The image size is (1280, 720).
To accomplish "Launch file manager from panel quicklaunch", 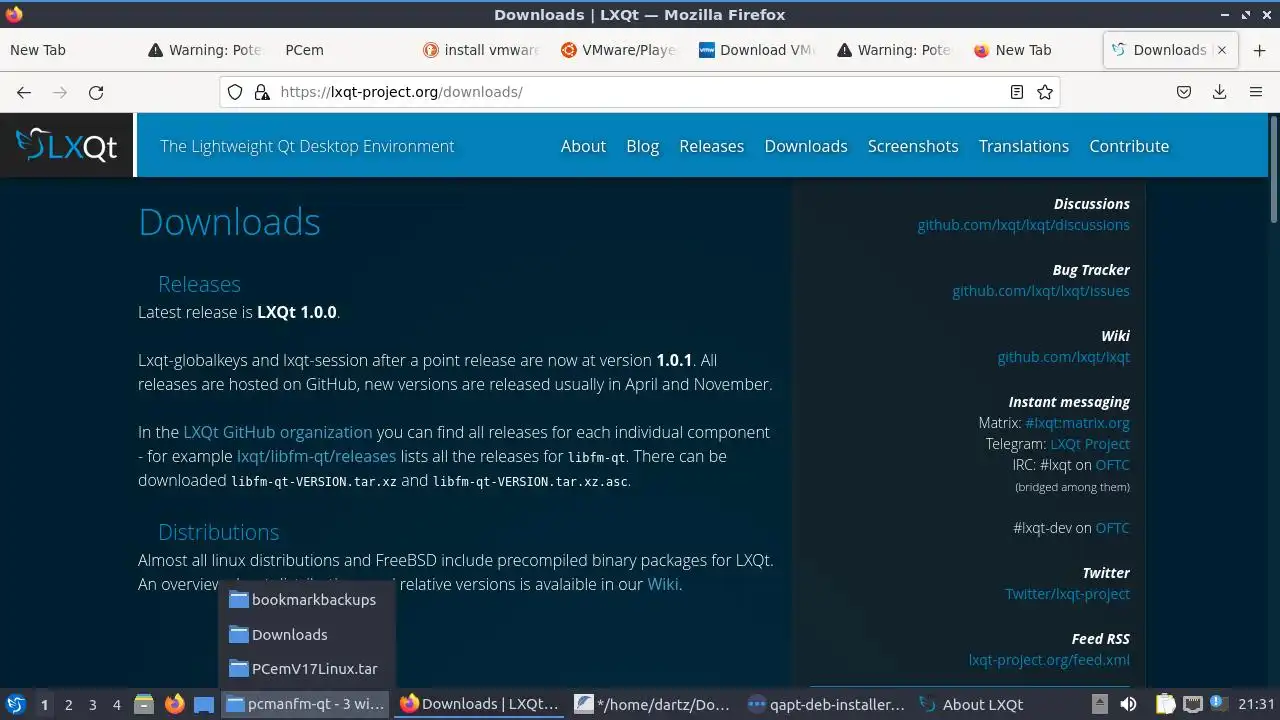I will tap(144, 704).
